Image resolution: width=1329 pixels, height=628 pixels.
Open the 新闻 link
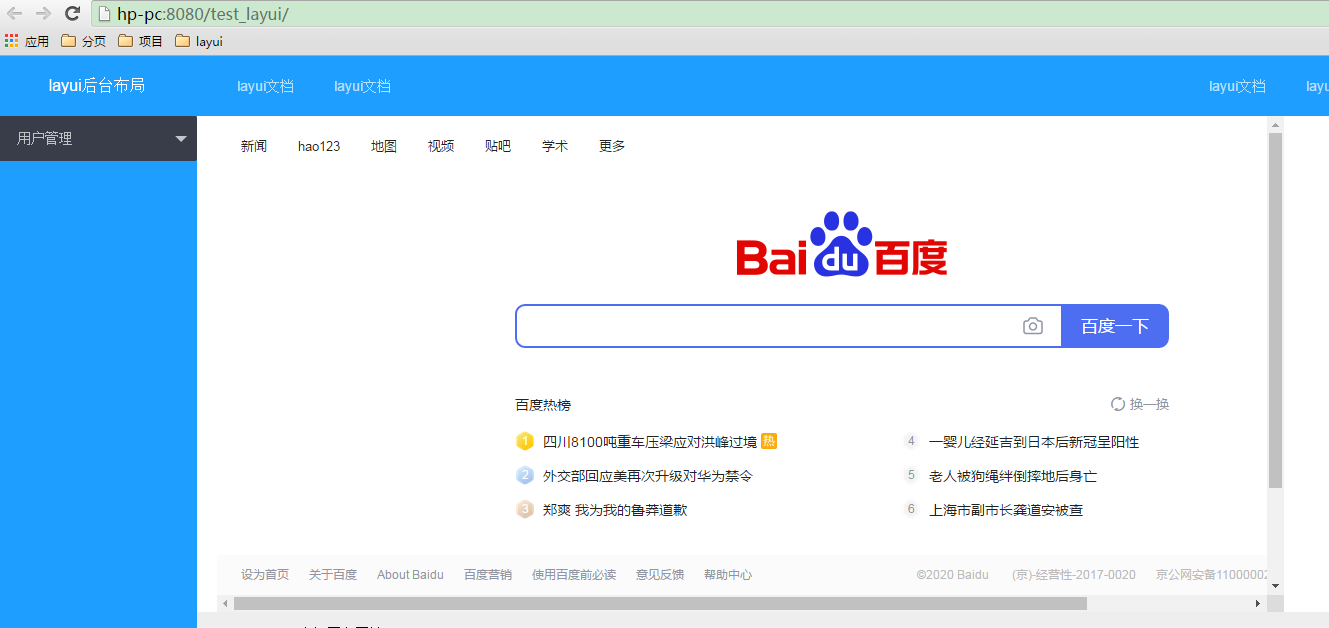(254, 146)
